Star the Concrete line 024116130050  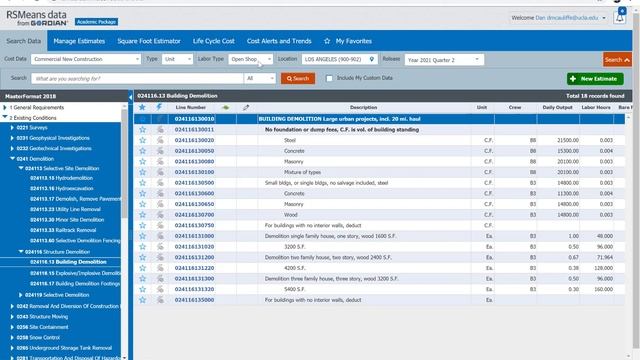tap(142, 151)
